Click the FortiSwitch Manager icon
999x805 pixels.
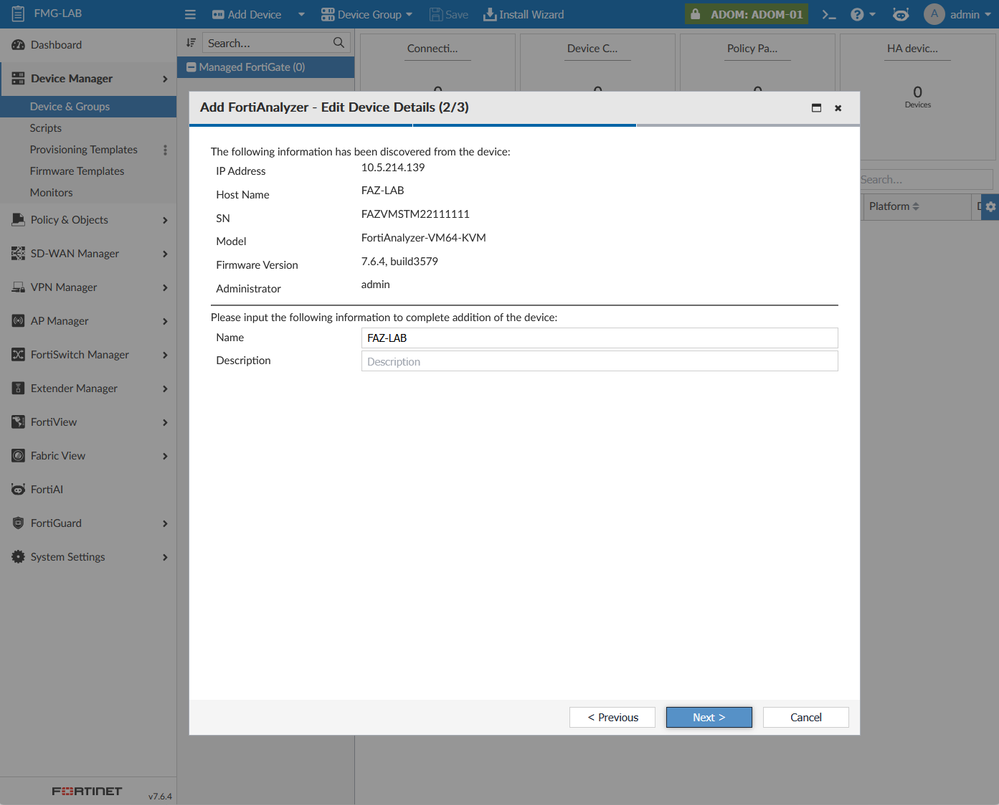(18, 355)
